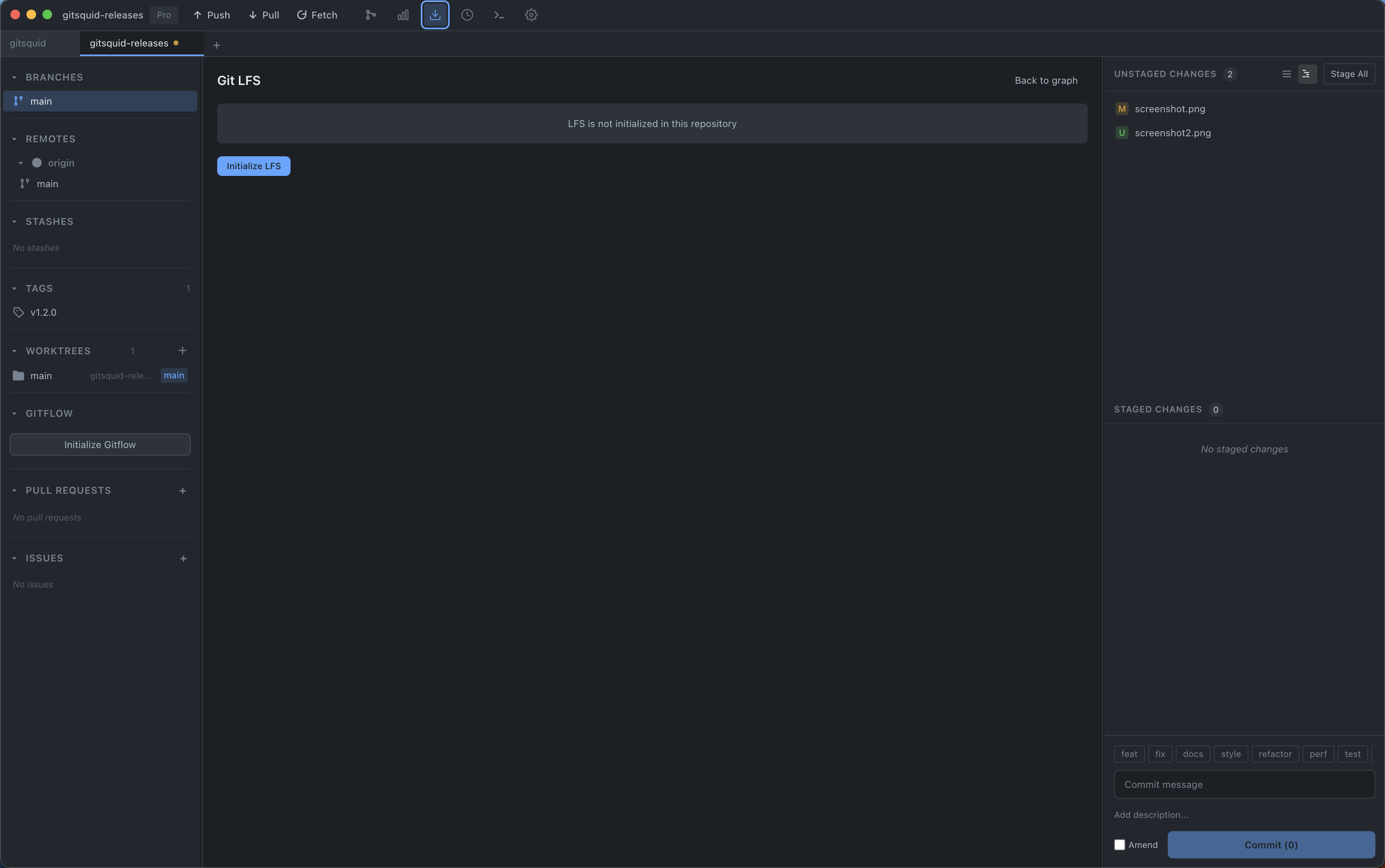Screen dimensions: 1385x868
Task: Open the integrated terminal
Action: pyautogui.click(x=498, y=15)
